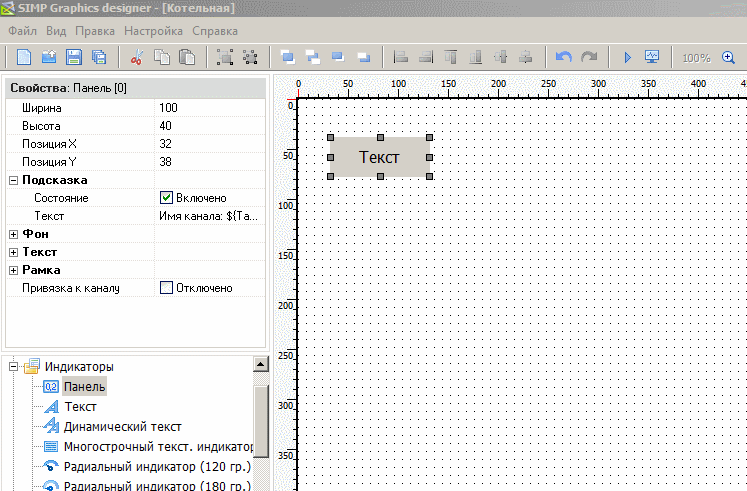Select the Текст panel on the canvas

pyautogui.click(x=380, y=157)
